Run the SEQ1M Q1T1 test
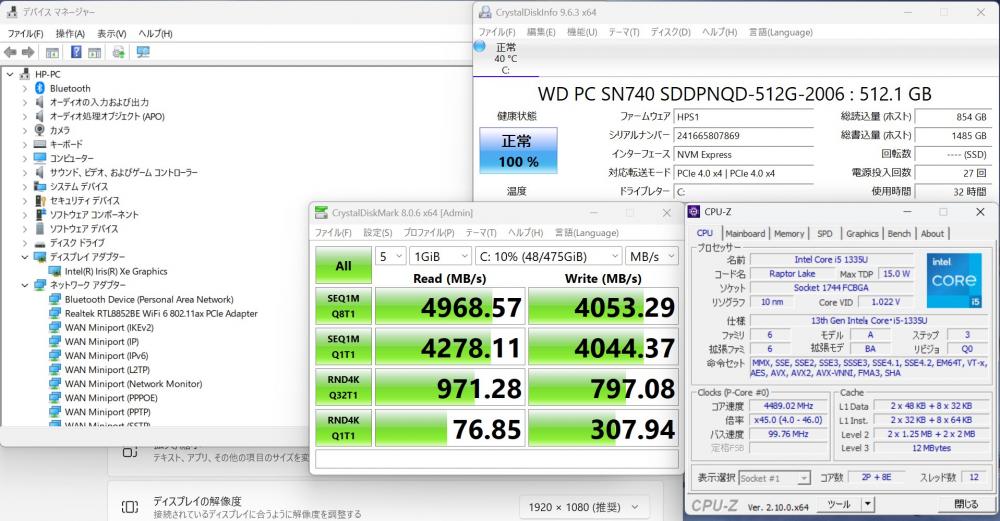 pos(343,347)
